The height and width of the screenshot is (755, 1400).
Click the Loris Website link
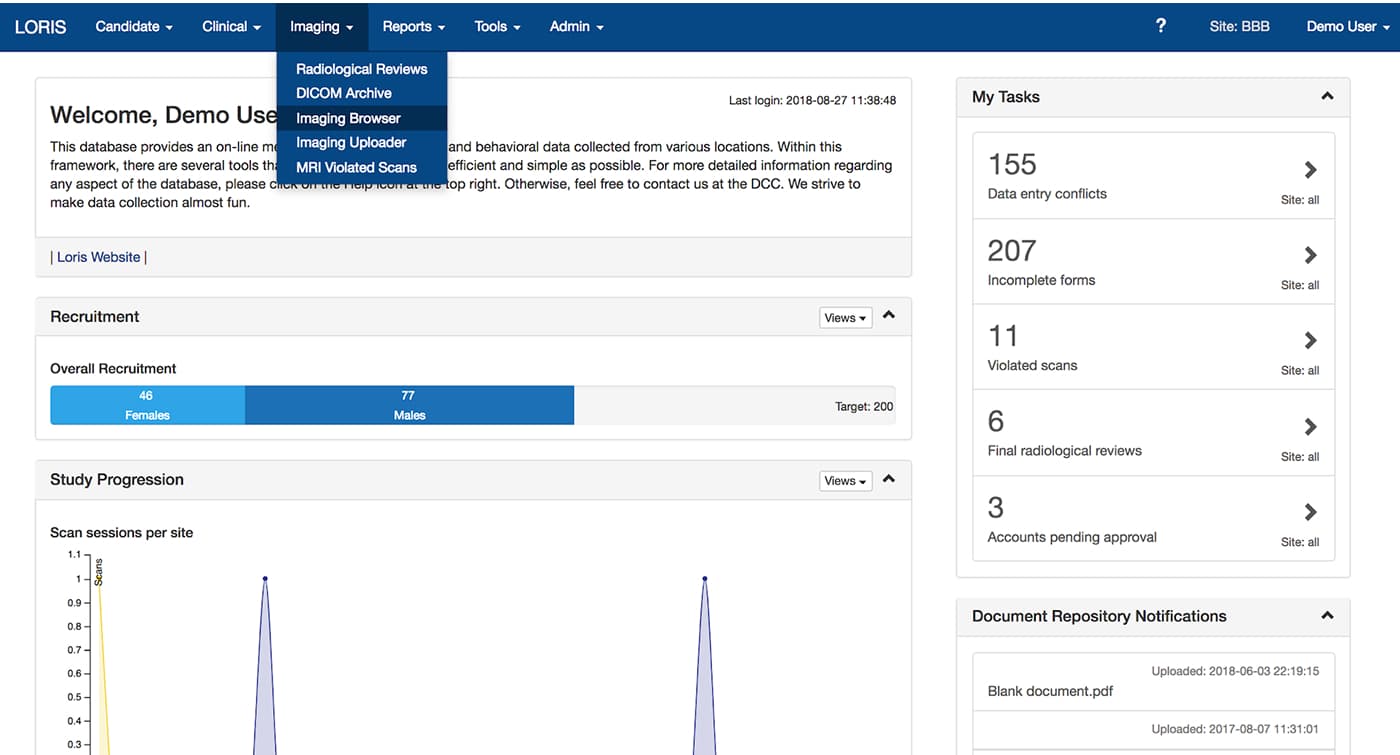97,257
